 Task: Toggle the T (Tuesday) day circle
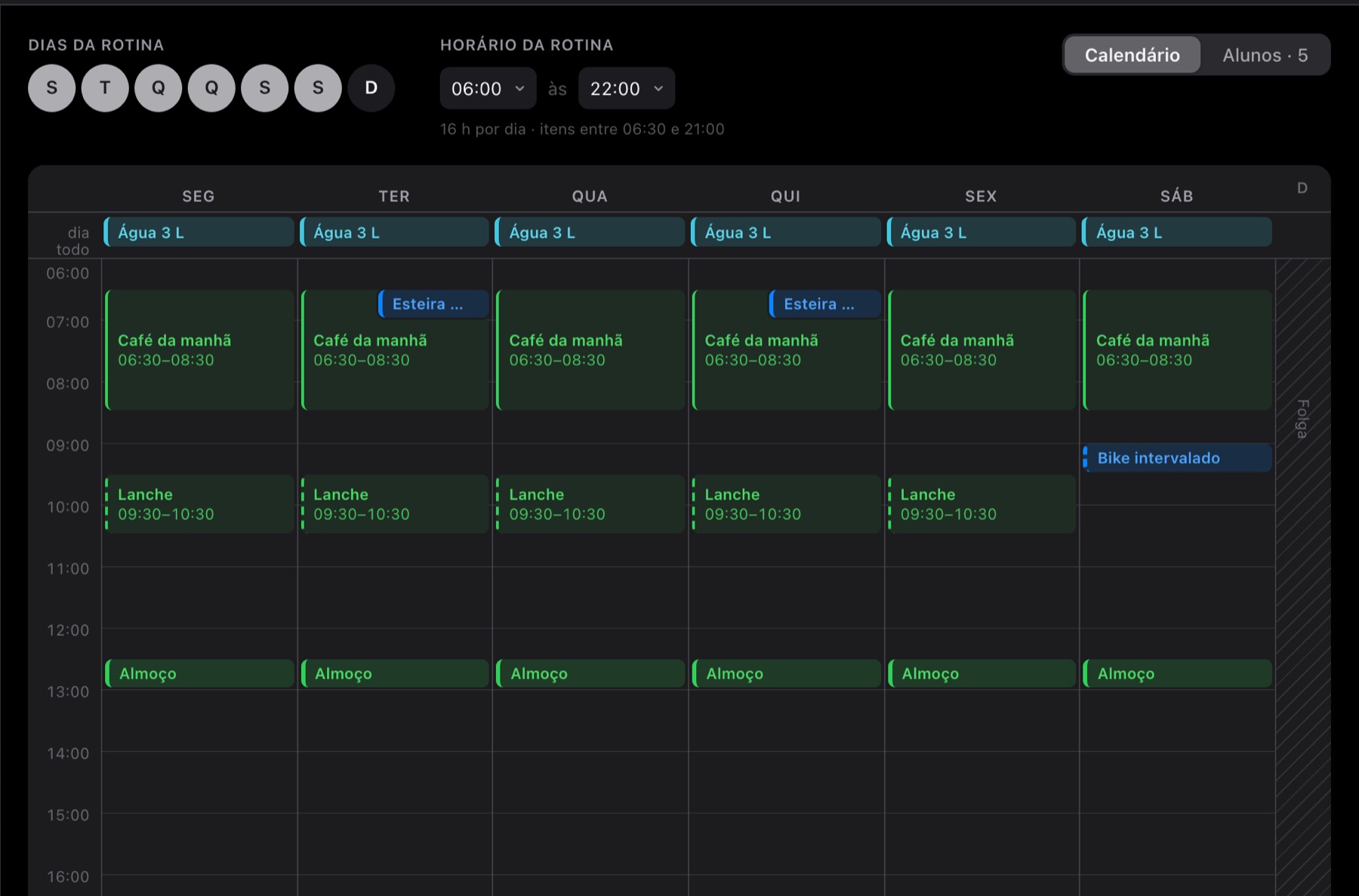click(x=105, y=88)
